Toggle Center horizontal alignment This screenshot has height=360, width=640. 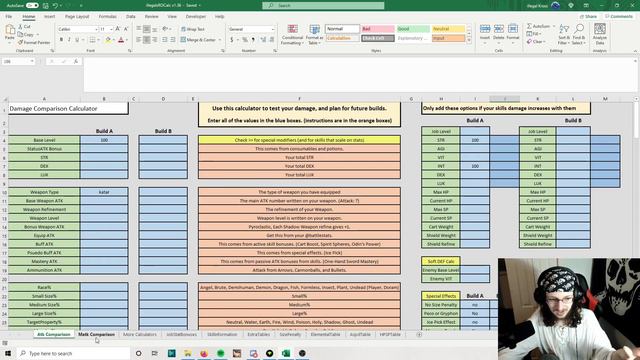click(x=147, y=40)
